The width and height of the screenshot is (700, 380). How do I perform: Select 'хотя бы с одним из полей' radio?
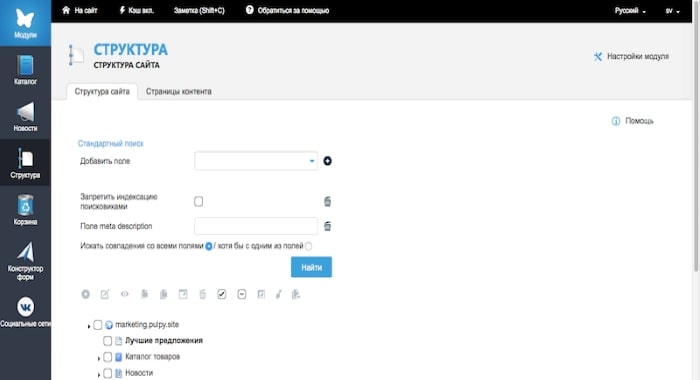308,246
